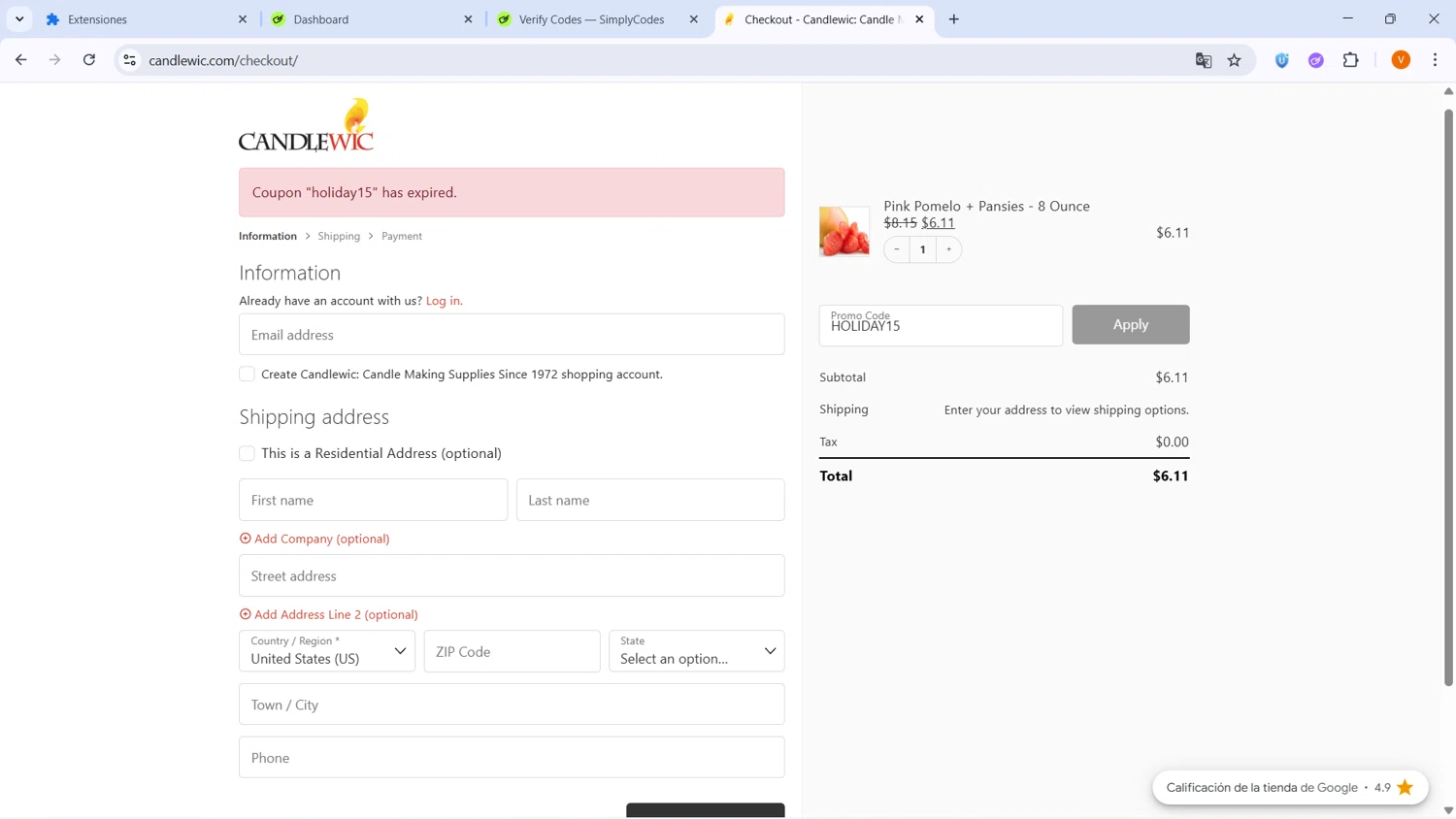Minimize the browser window
The image size is (1456, 819).
click(x=1347, y=19)
